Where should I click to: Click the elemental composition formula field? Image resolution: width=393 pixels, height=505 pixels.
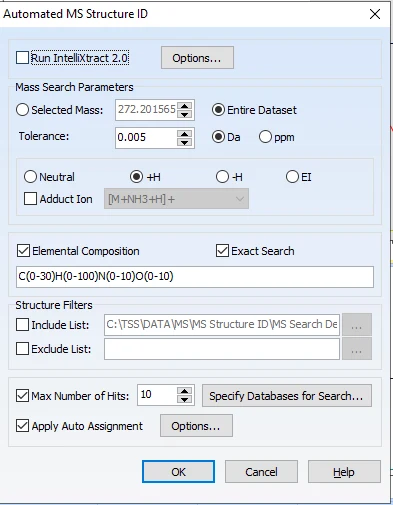pyautogui.click(x=195, y=277)
